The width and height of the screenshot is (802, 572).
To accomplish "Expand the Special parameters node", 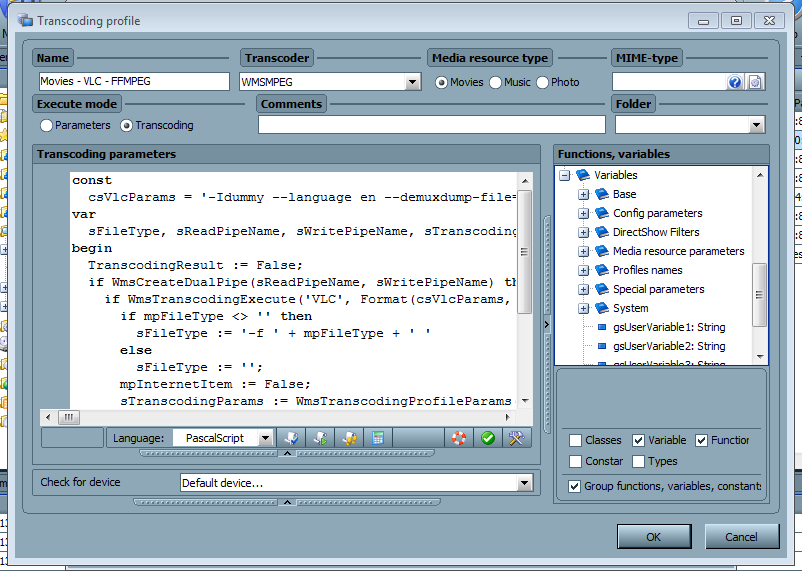I will pyautogui.click(x=583, y=289).
